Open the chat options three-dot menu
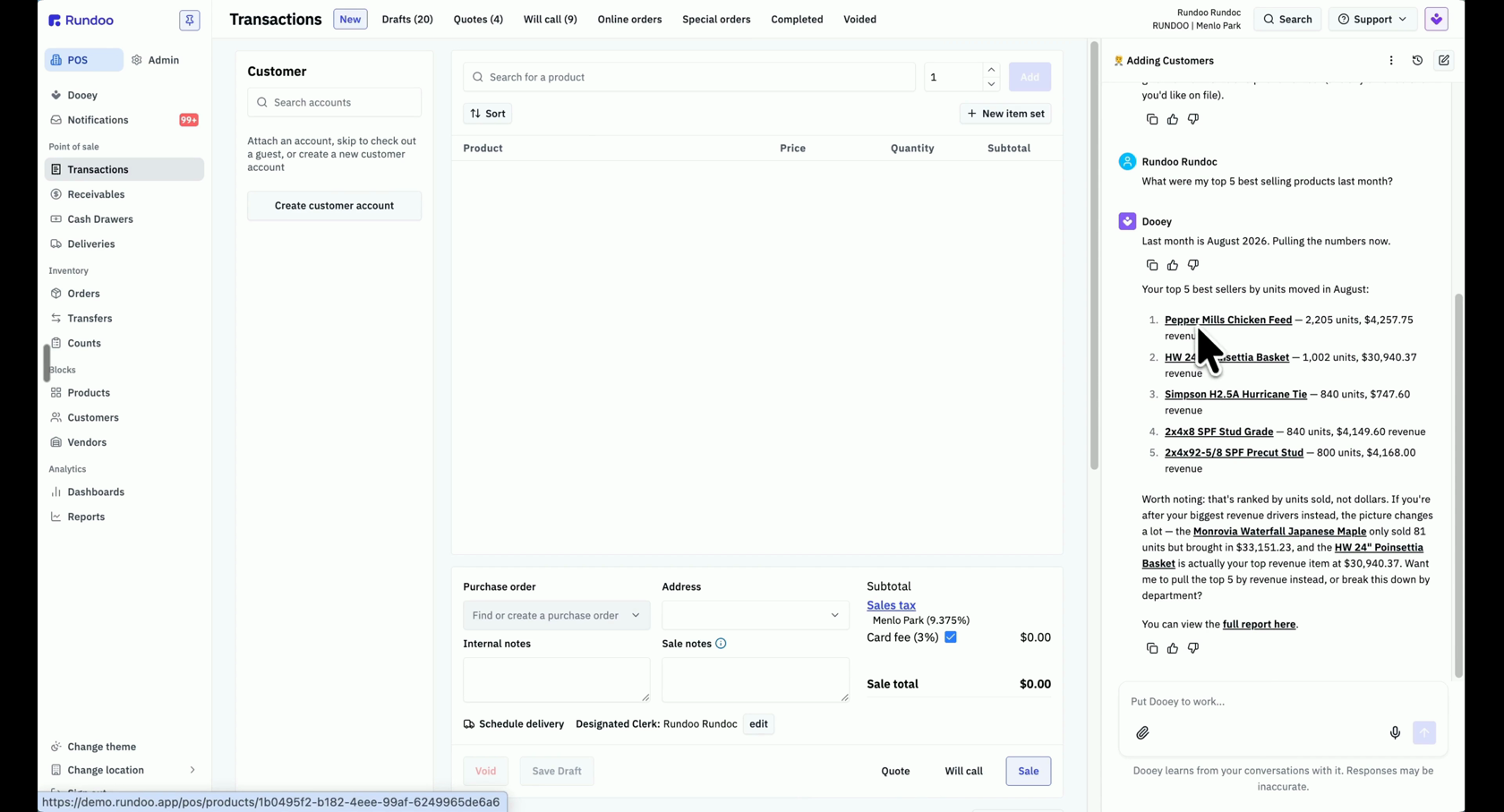Screen dimensions: 1504x812 (1391, 60)
